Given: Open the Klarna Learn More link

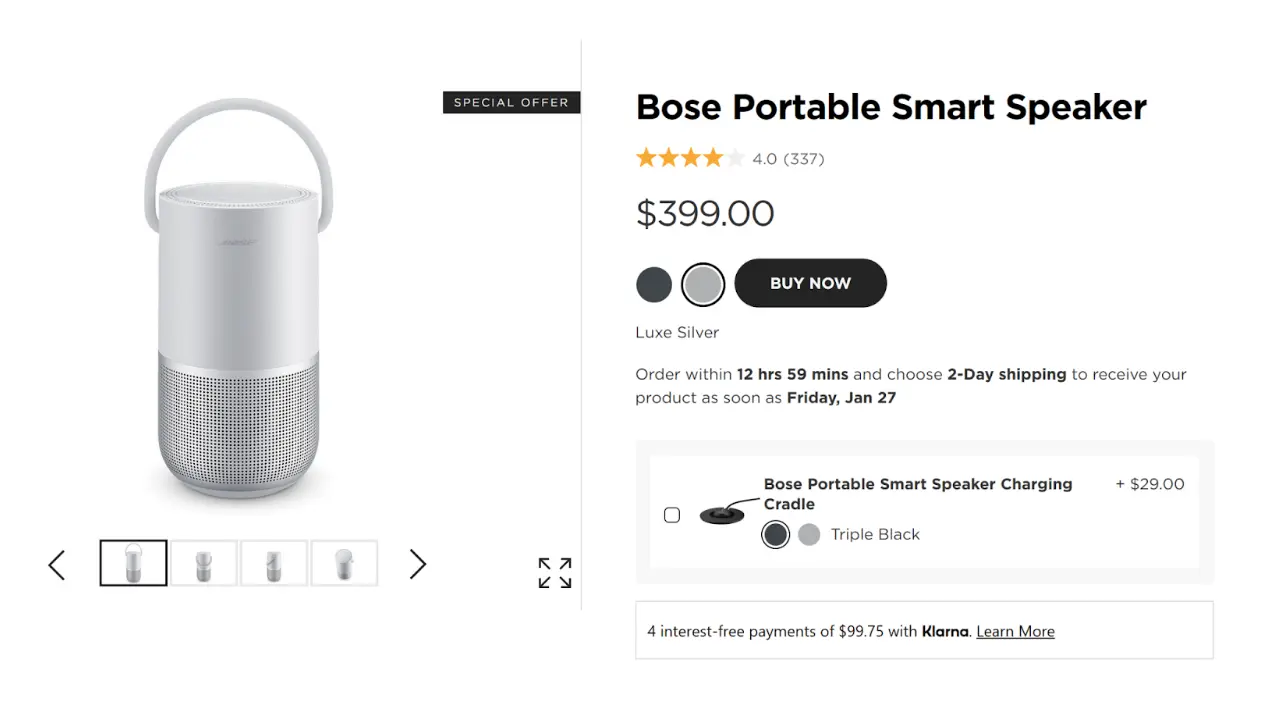Looking at the screenshot, I should [1015, 631].
